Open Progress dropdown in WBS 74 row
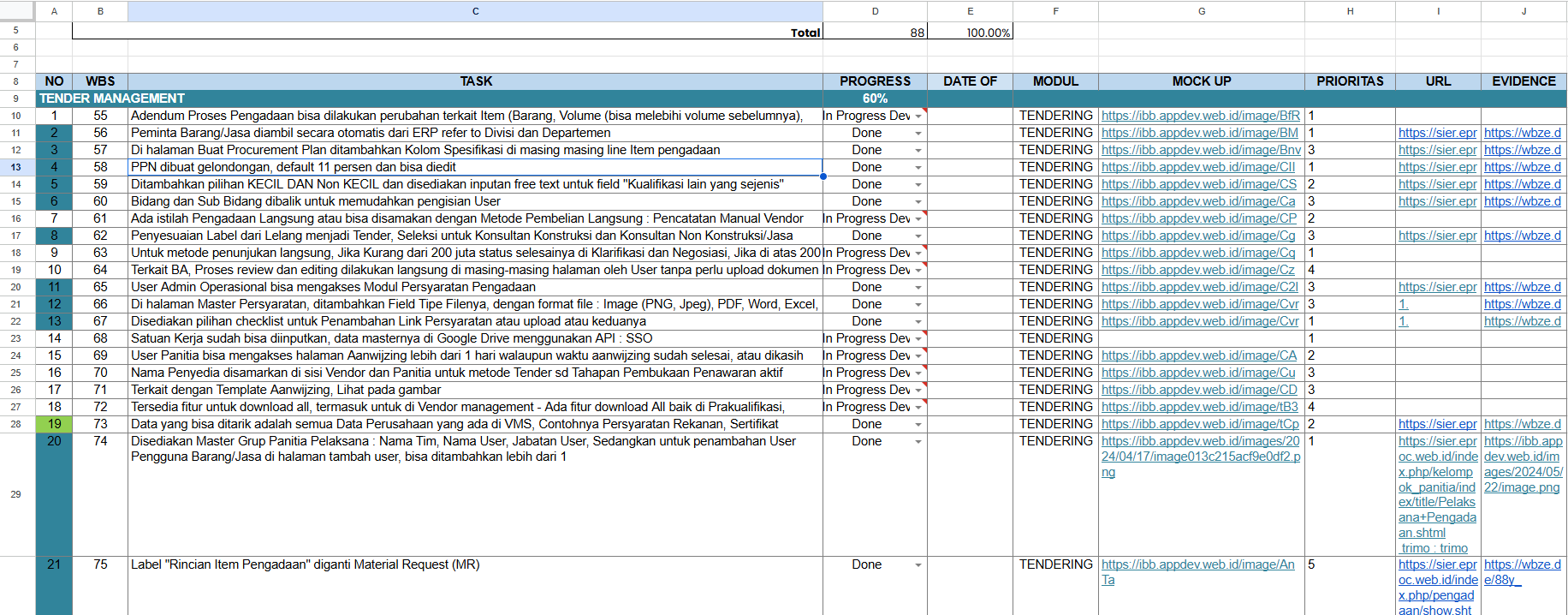The height and width of the screenshot is (615, 1568). click(x=918, y=441)
